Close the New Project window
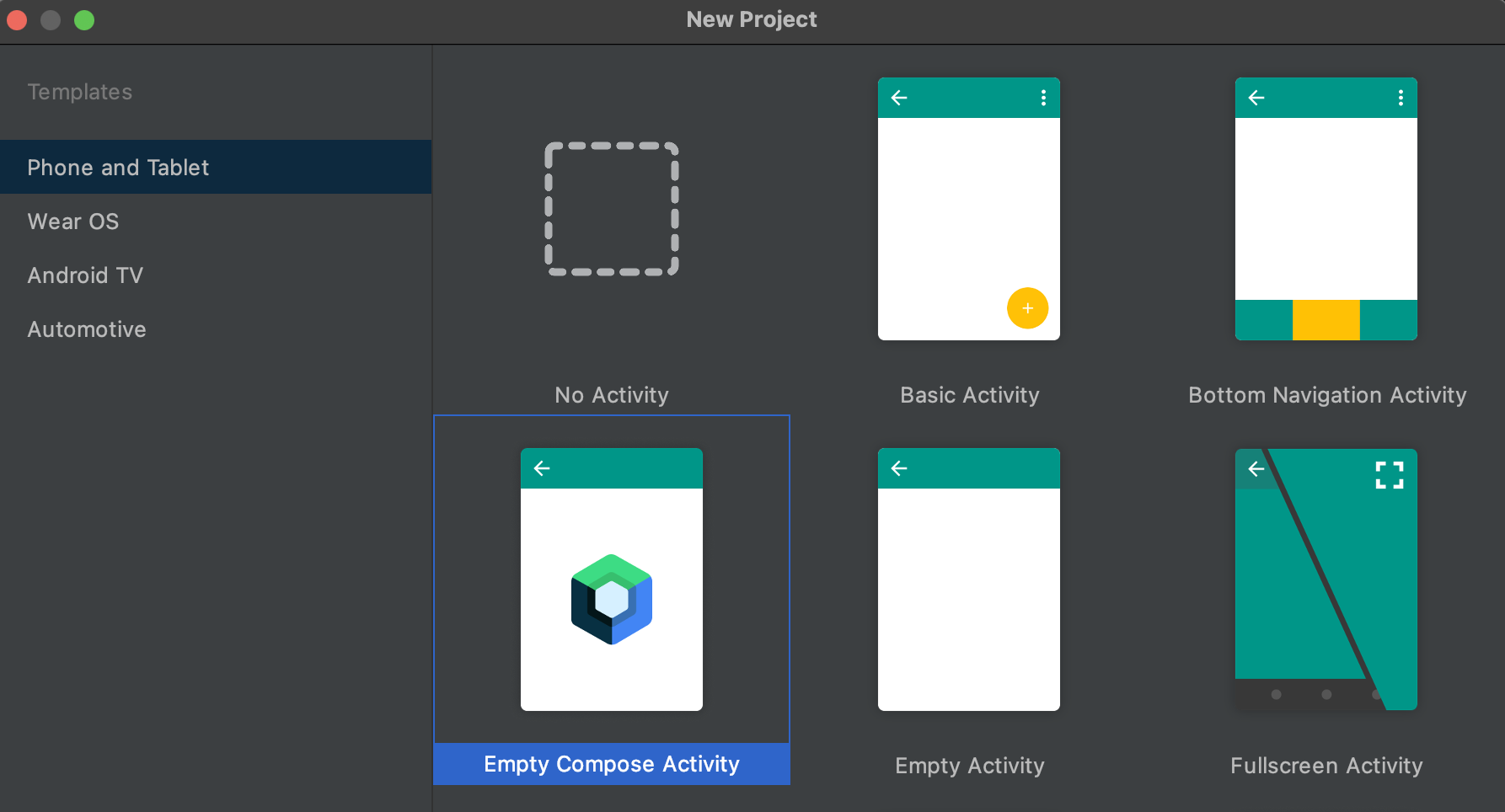 (17, 20)
